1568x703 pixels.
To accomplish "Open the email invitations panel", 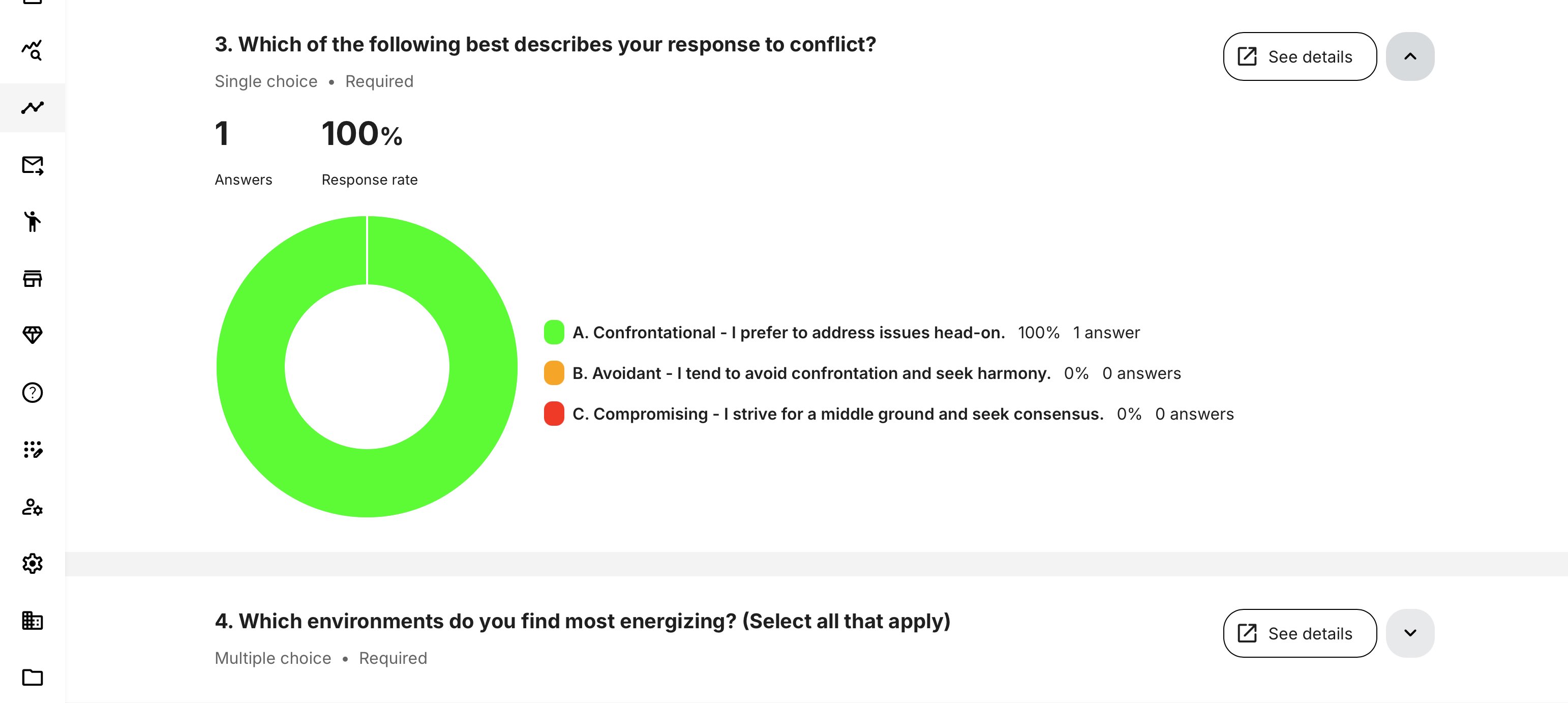I will (33, 165).
